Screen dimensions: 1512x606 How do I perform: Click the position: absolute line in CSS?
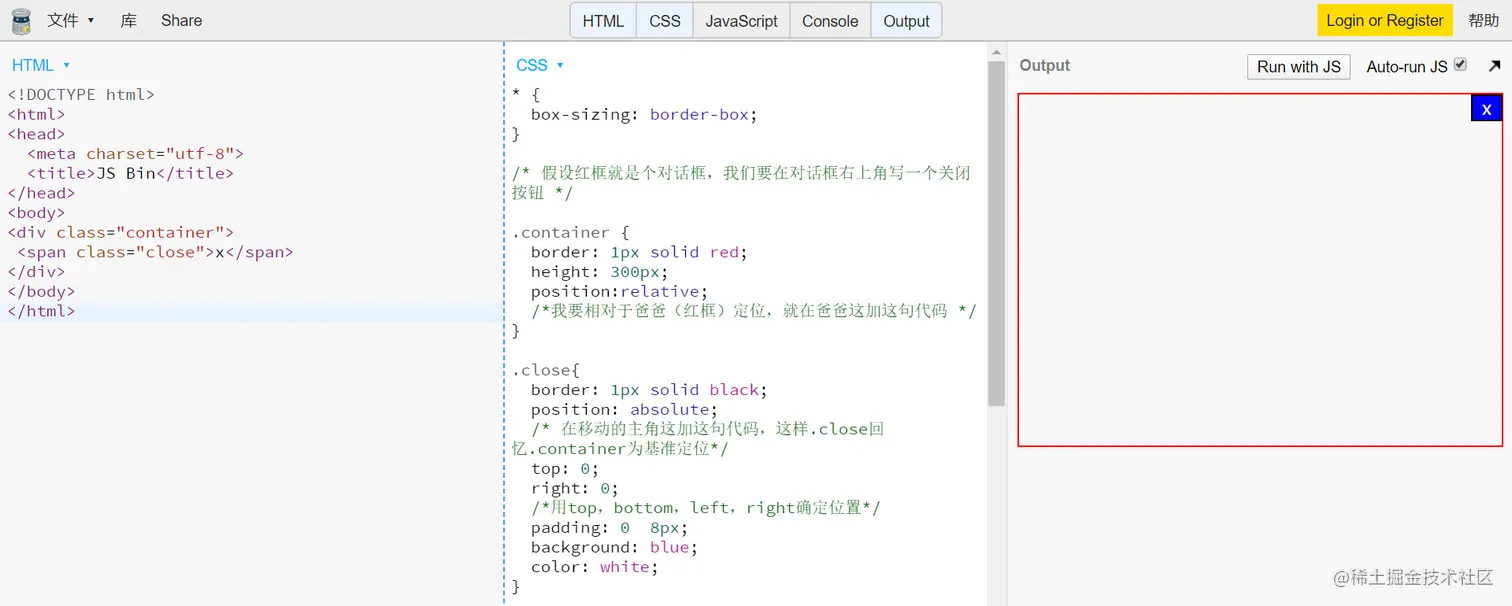point(624,409)
